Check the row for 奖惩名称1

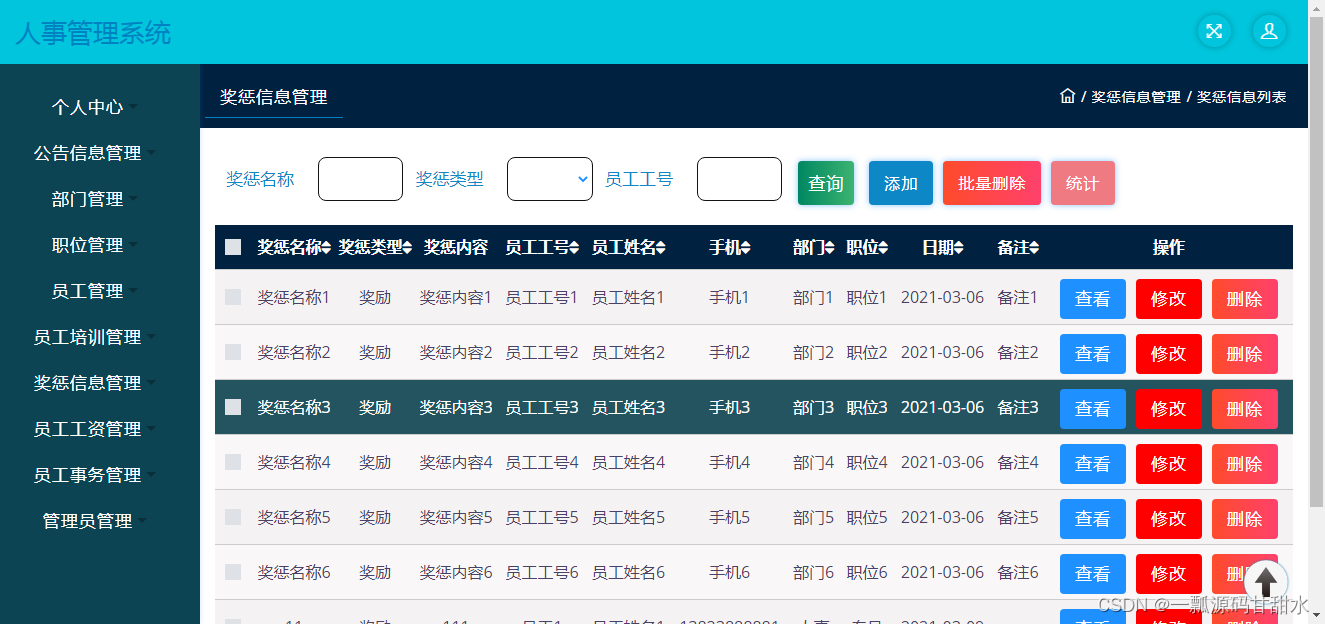click(x=233, y=297)
